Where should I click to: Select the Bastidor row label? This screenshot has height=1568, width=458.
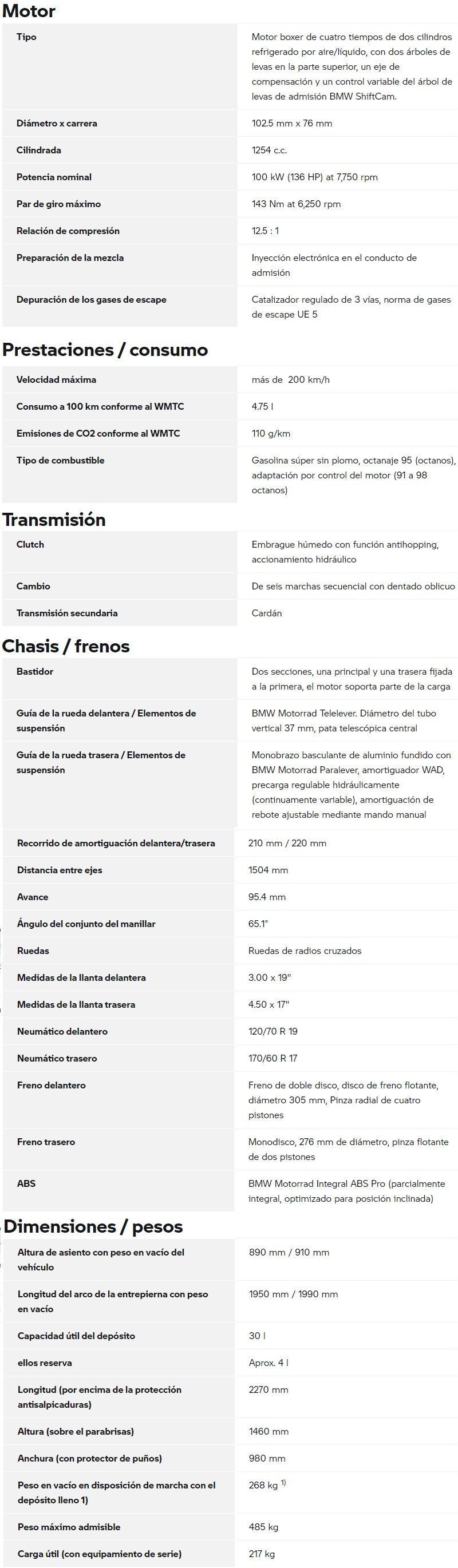[35, 671]
